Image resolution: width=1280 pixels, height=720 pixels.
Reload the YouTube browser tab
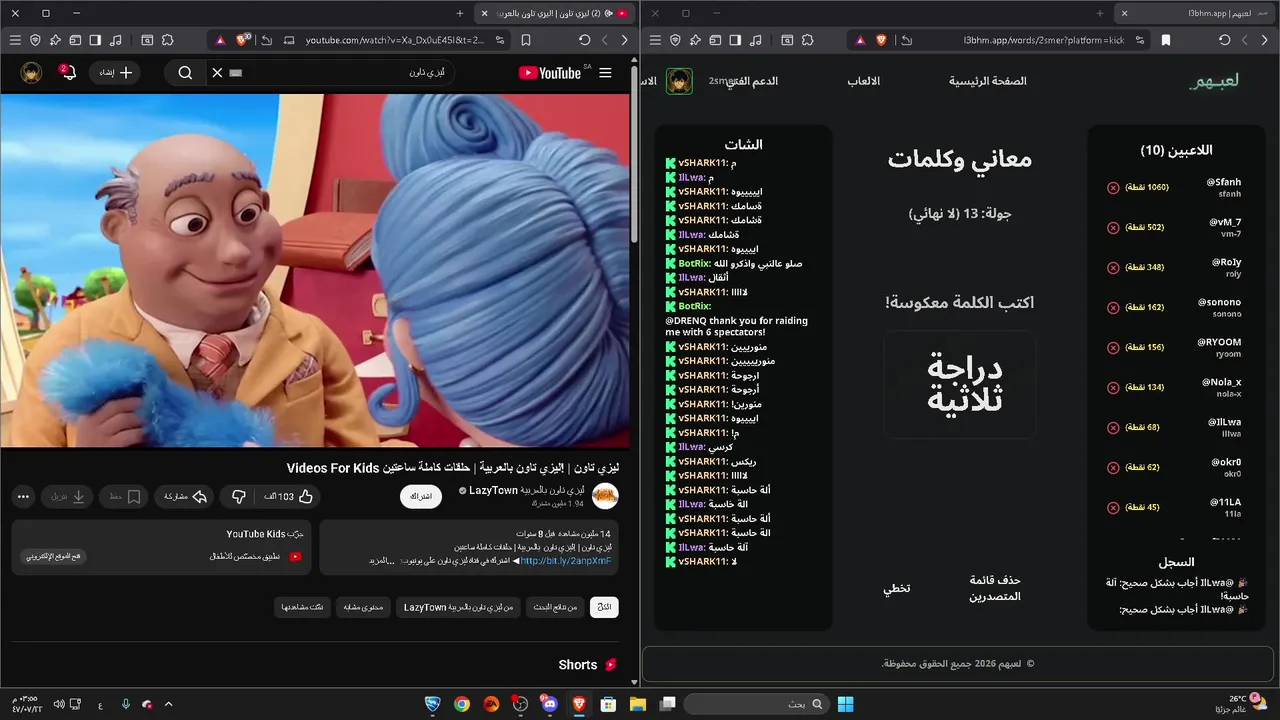coord(585,40)
